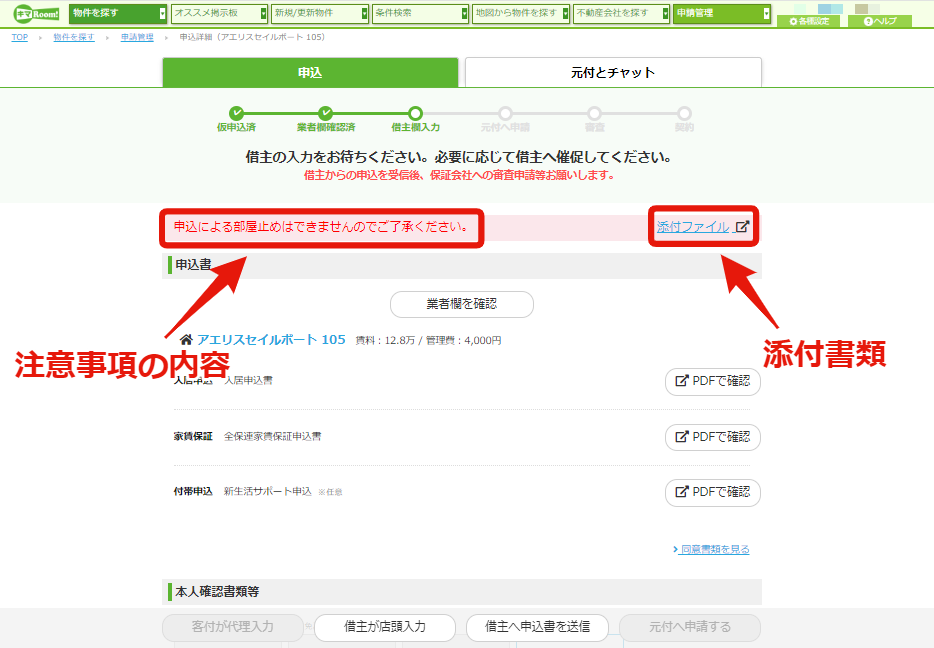Click the 申込書 section header
This screenshot has height=648, width=934.
(462, 265)
